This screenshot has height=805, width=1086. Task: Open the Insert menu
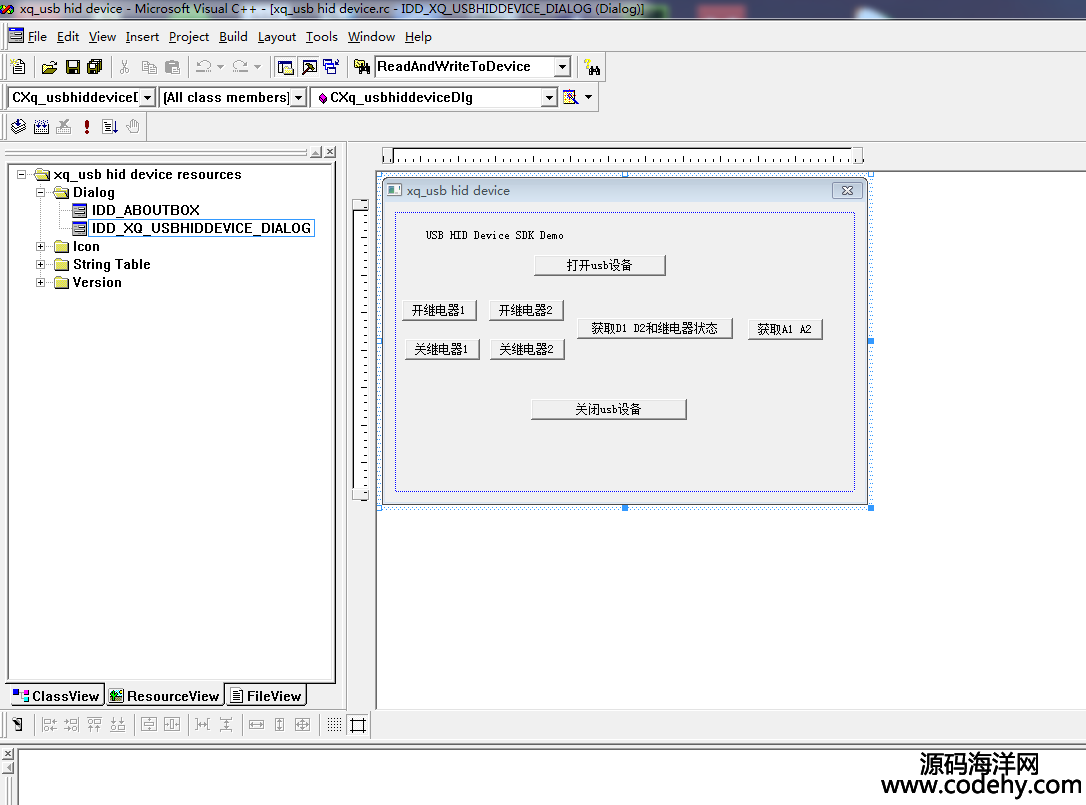pos(142,37)
